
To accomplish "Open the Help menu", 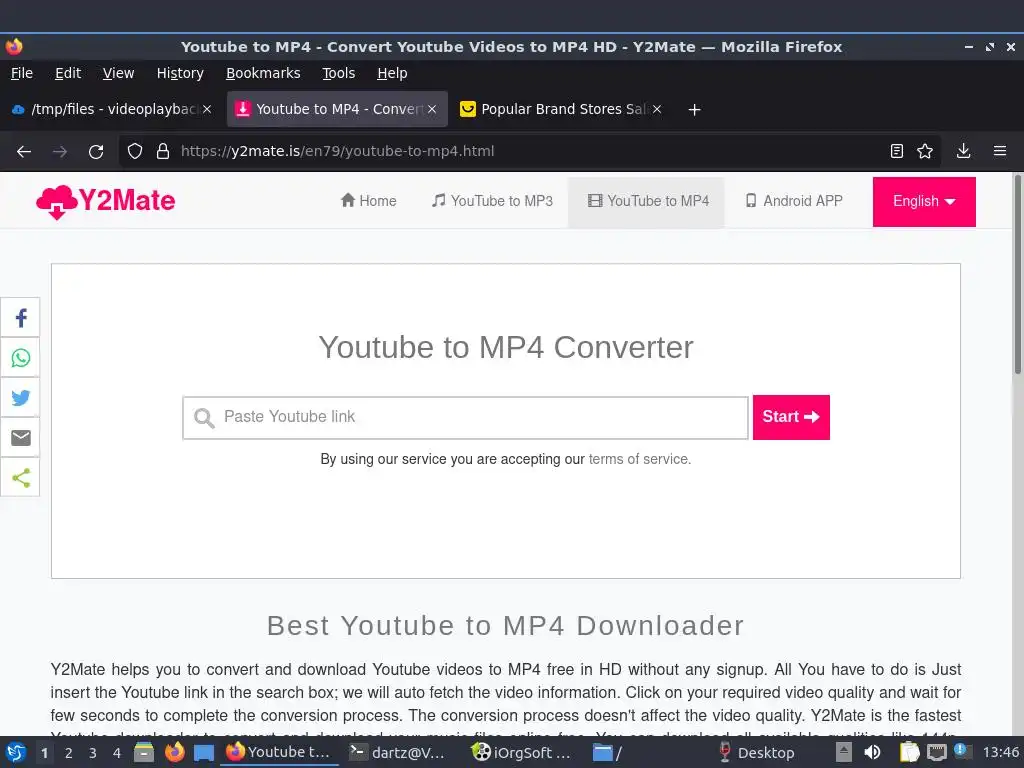I will tap(392, 73).
